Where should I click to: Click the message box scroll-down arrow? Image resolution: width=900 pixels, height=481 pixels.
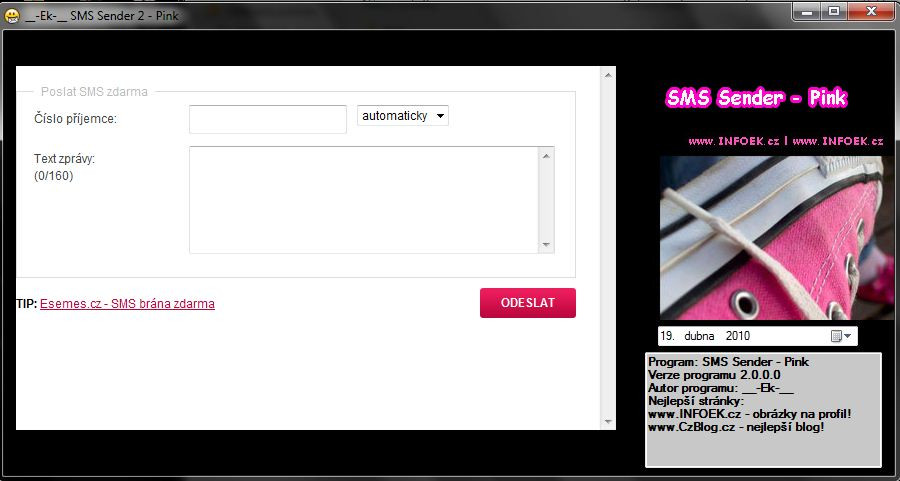point(546,245)
